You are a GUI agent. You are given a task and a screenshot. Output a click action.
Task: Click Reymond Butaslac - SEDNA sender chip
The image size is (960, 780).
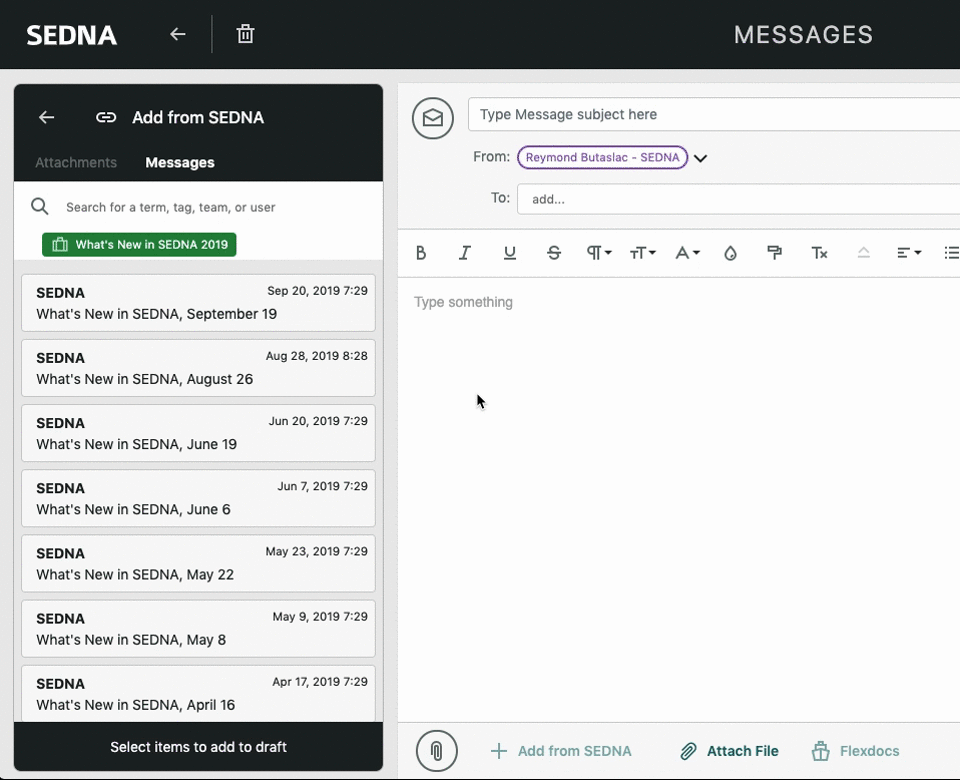tap(602, 157)
